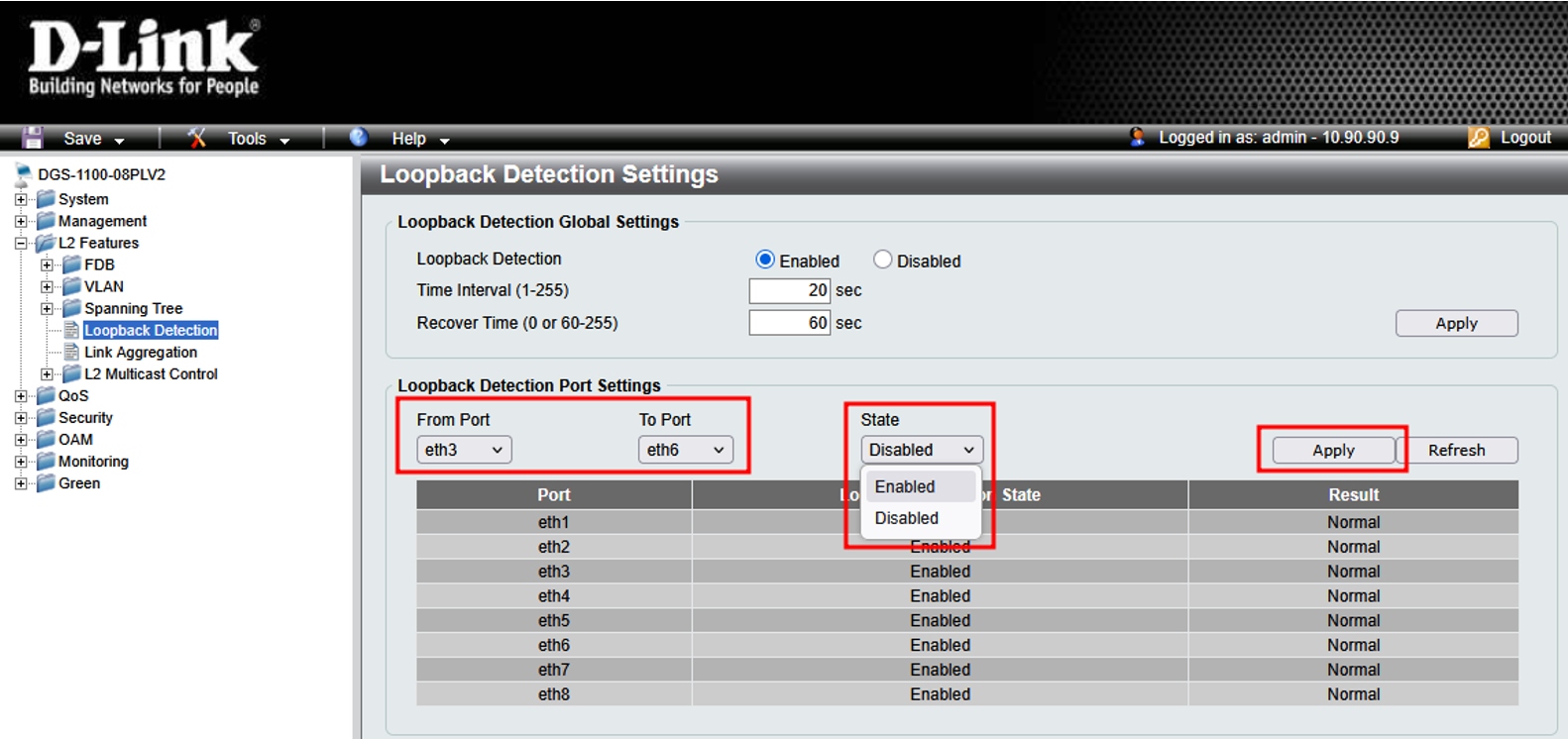Click the Link Aggregation page icon
The image size is (1568, 739).
71,353
